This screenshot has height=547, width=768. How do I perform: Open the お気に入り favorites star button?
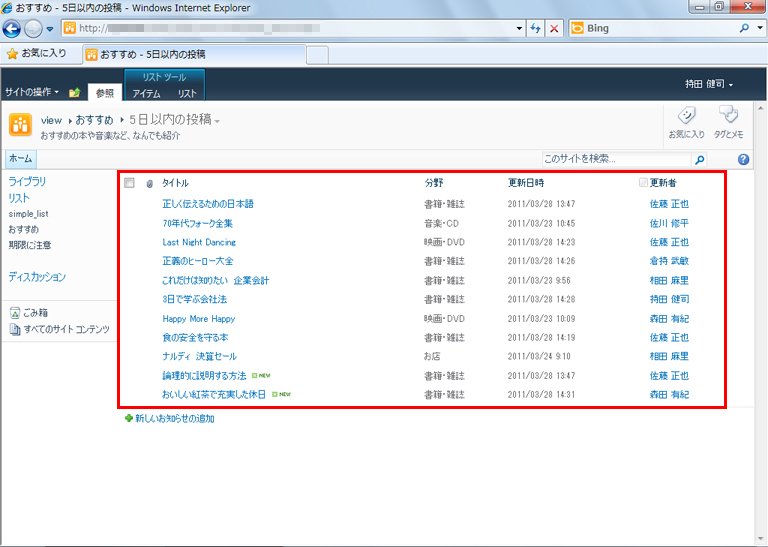[37, 53]
